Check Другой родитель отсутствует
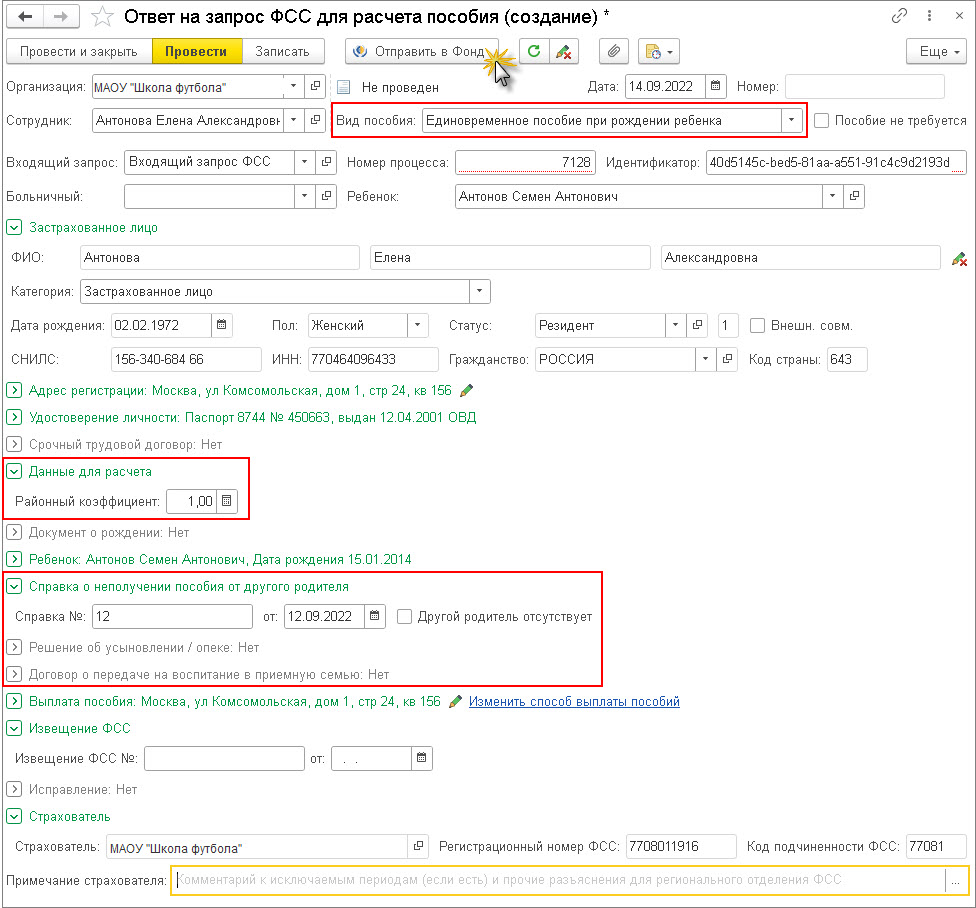The height and width of the screenshot is (908, 976). 405,616
